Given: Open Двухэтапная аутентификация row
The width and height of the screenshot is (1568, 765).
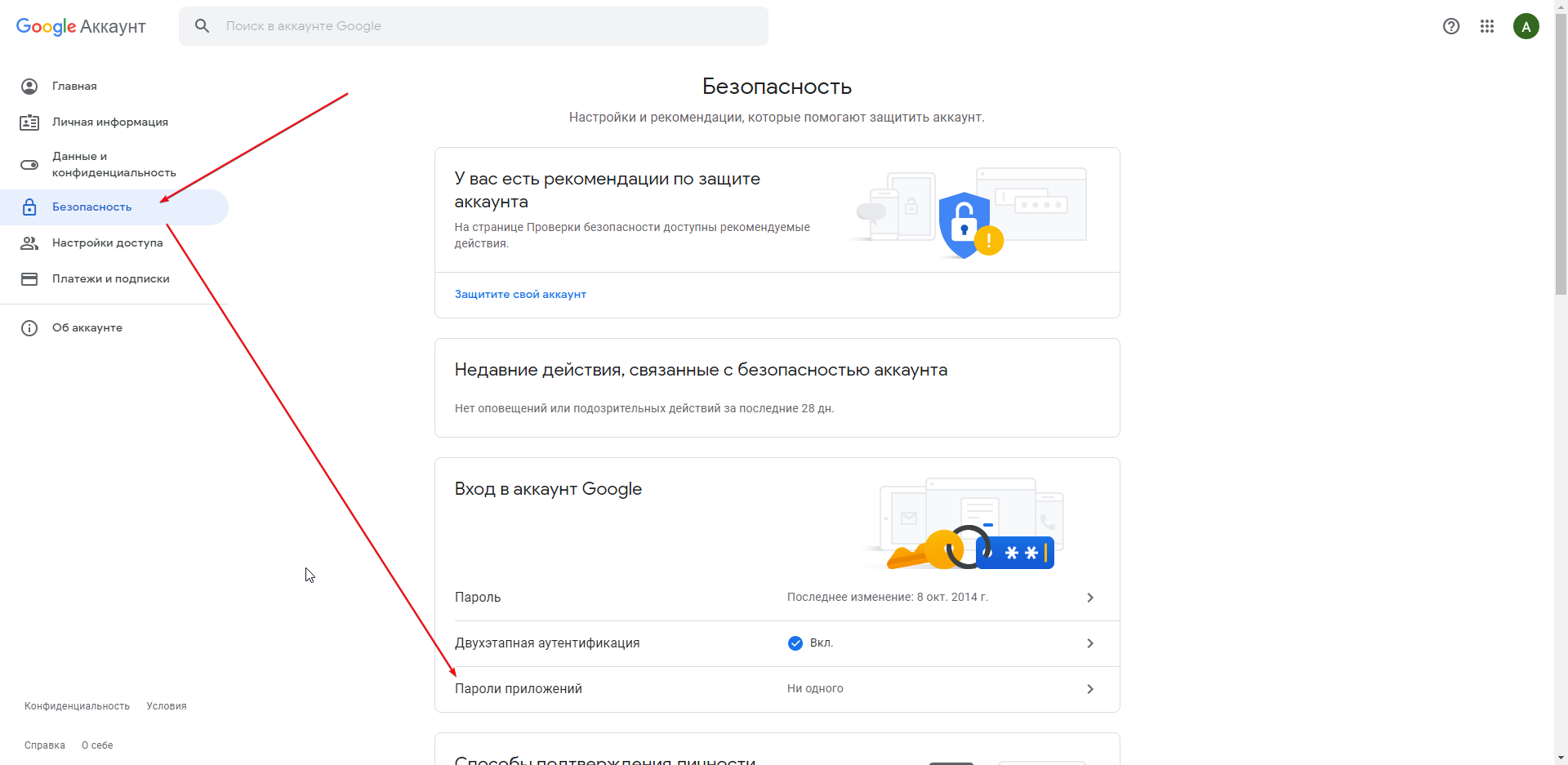Looking at the screenshot, I should (x=777, y=643).
